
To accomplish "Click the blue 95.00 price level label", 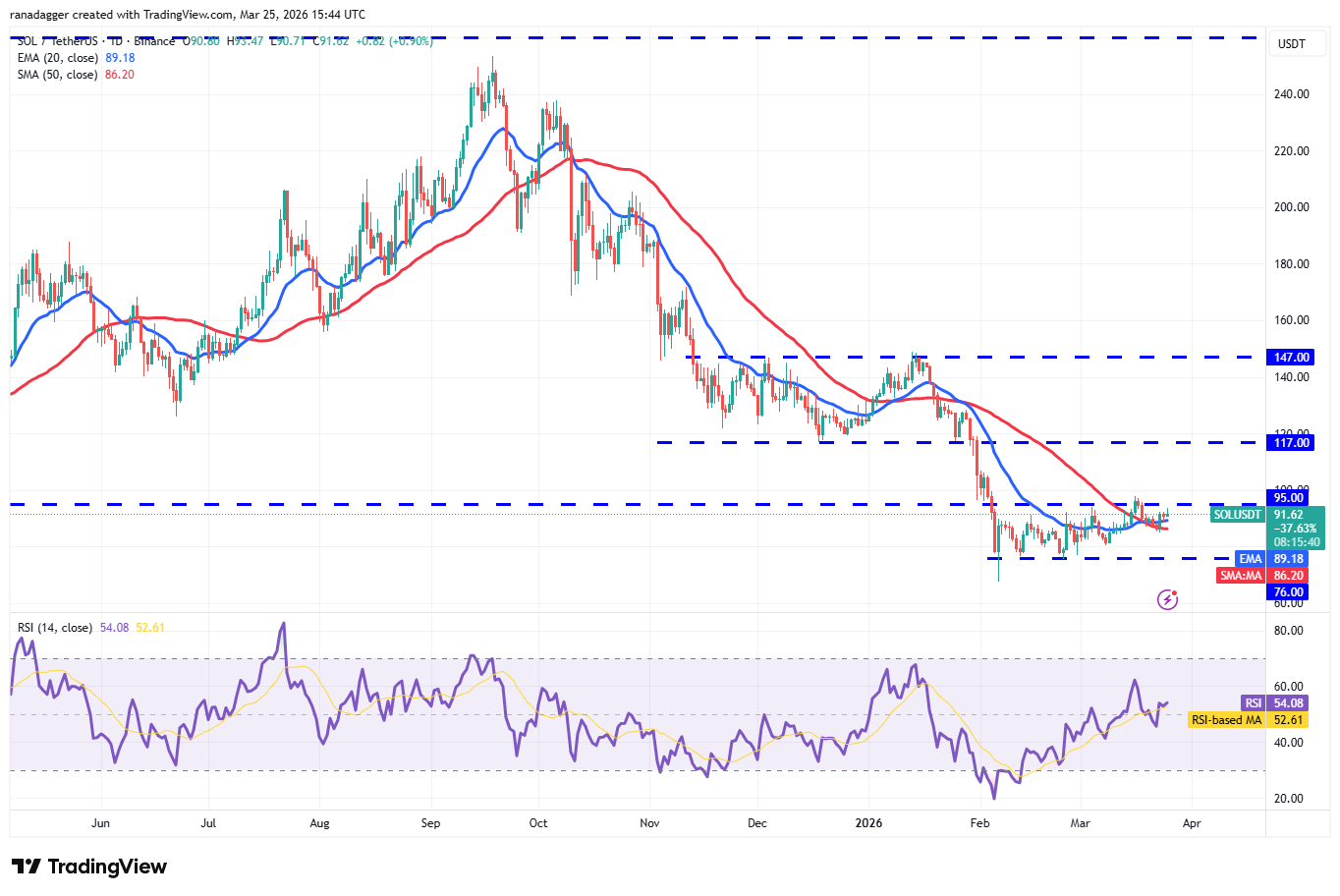I will click(x=1289, y=497).
